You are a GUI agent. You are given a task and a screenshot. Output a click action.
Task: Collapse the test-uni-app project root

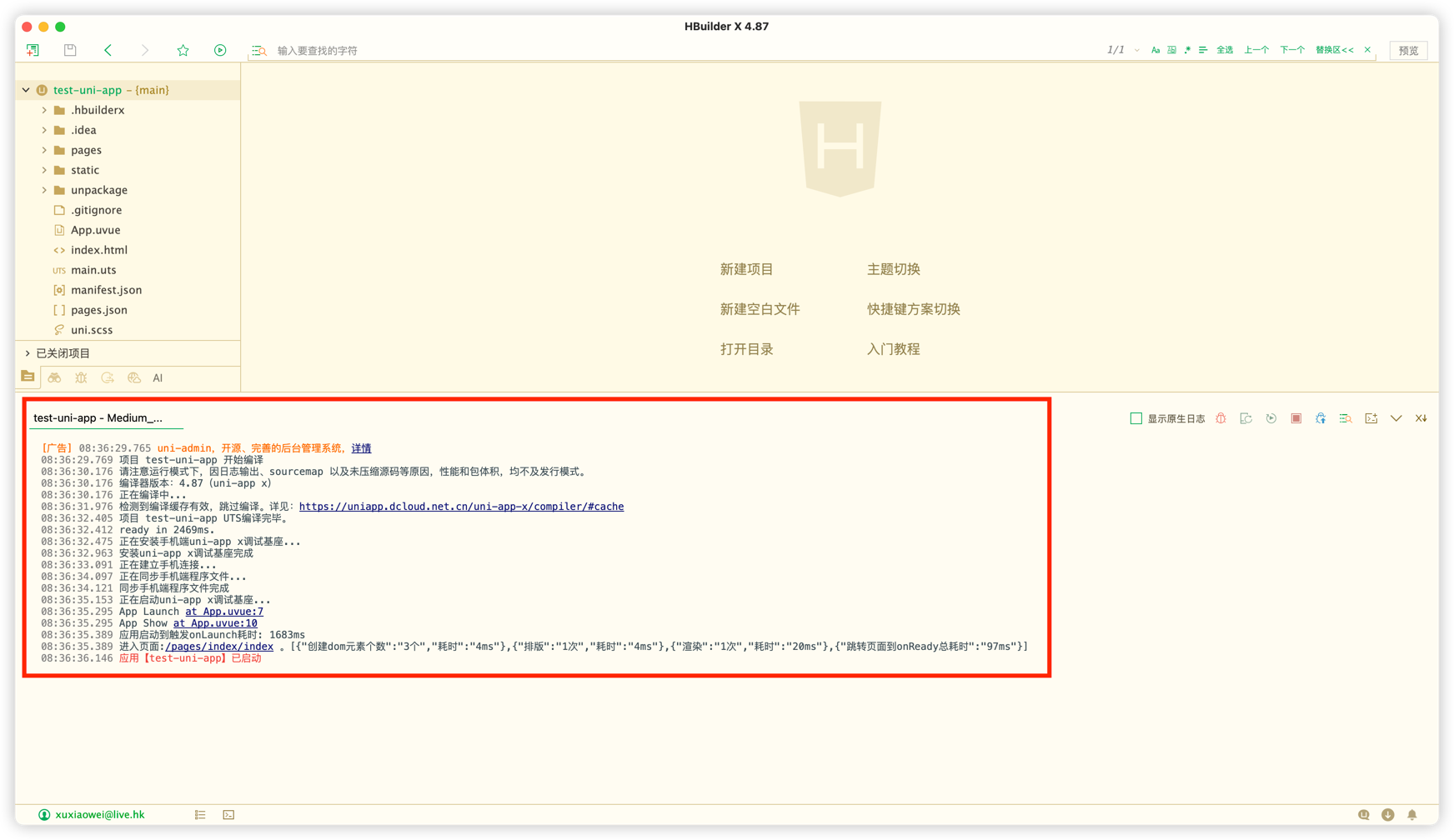[26, 90]
